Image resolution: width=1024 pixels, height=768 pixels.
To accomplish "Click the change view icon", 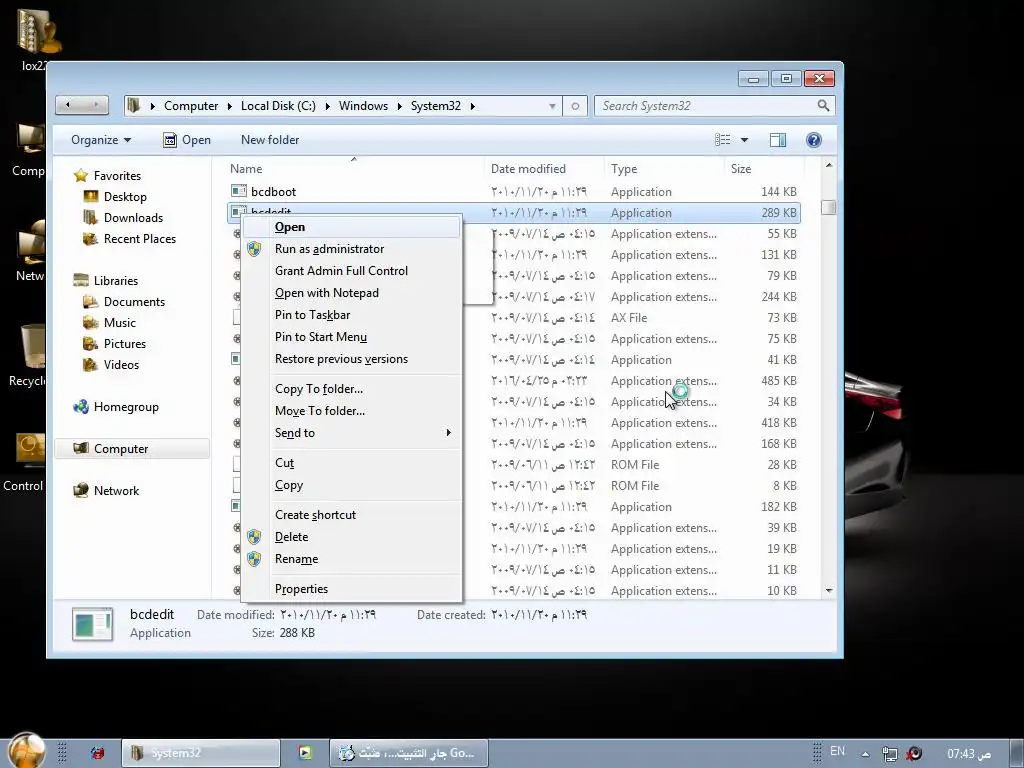I will 722,140.
